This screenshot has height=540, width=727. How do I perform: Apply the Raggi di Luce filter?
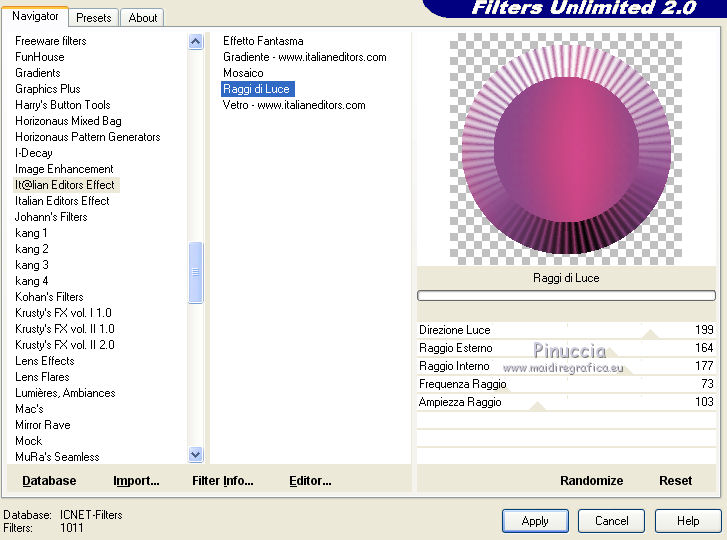click(x=535, y=521)
